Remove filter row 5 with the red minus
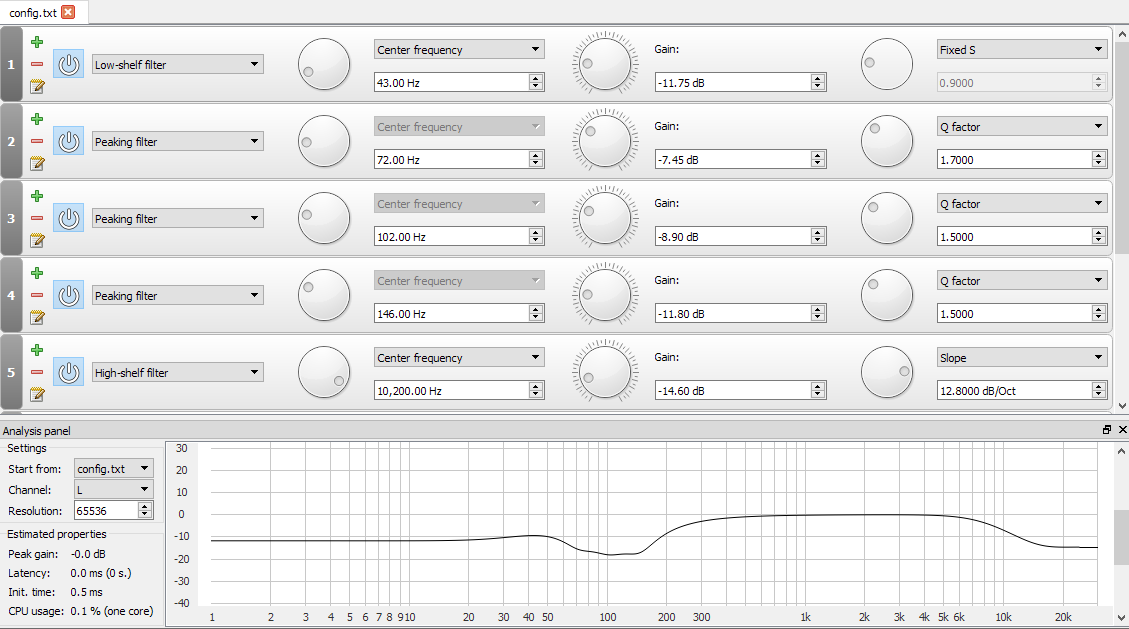 point(37,372)
